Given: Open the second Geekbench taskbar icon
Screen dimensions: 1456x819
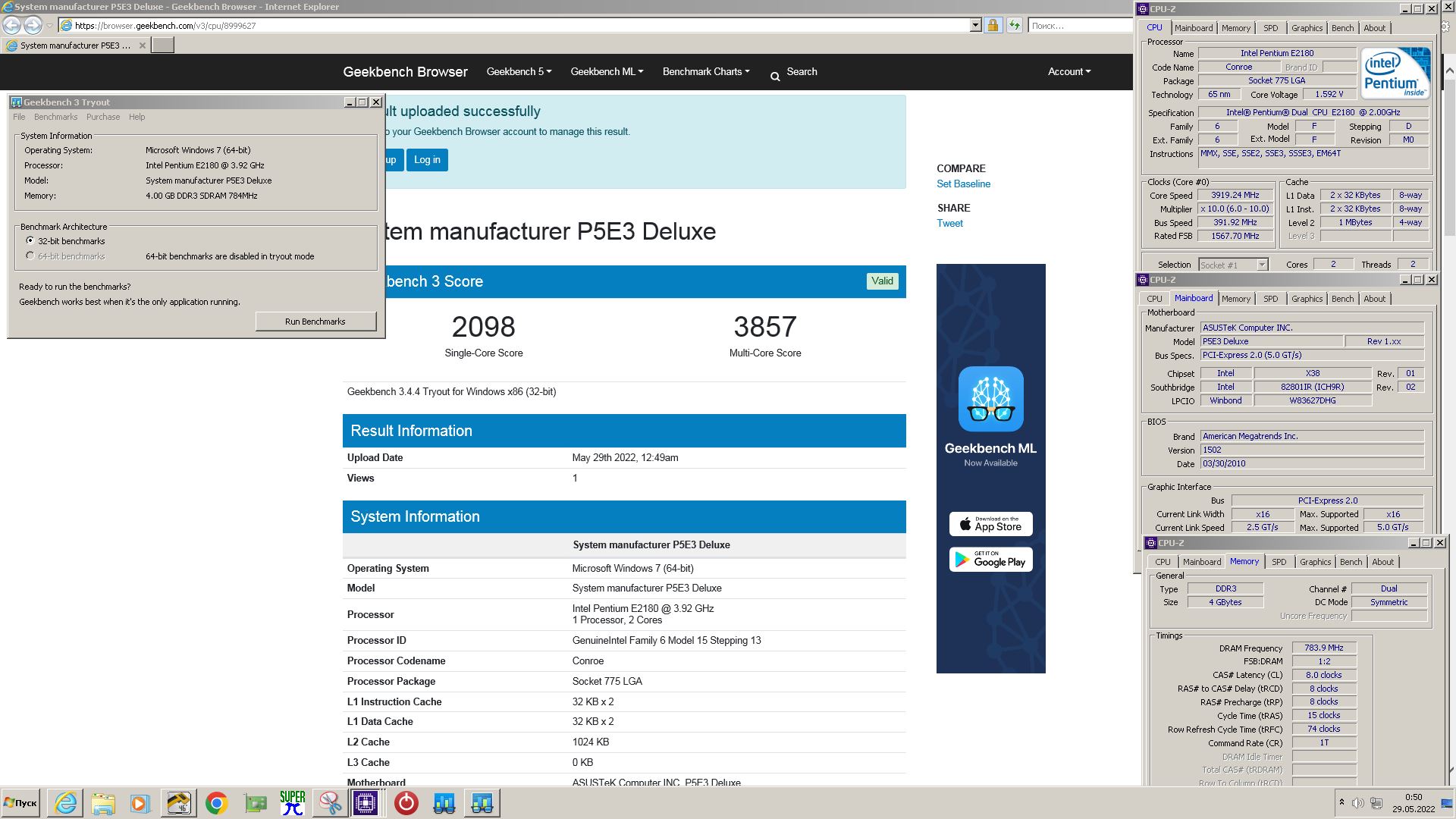Looking at the screenshot, I should click(x=482, y=803).
